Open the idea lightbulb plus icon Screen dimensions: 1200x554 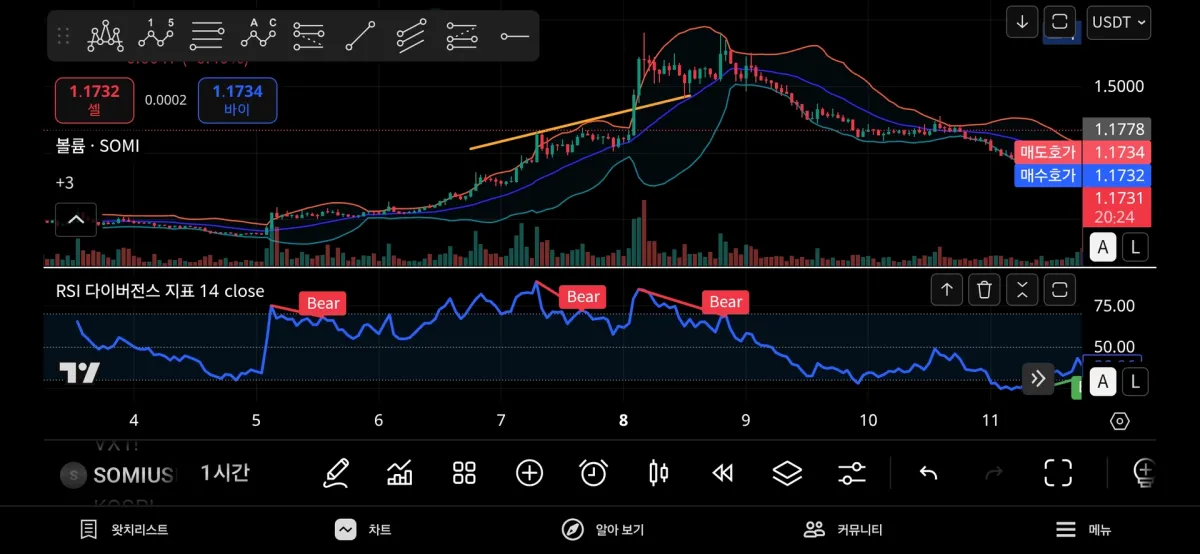click(1143, 473)
